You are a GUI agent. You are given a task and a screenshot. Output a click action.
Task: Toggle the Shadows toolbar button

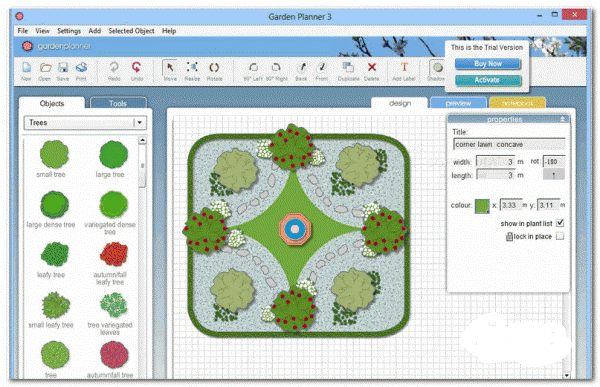click(x=437, y=68)
